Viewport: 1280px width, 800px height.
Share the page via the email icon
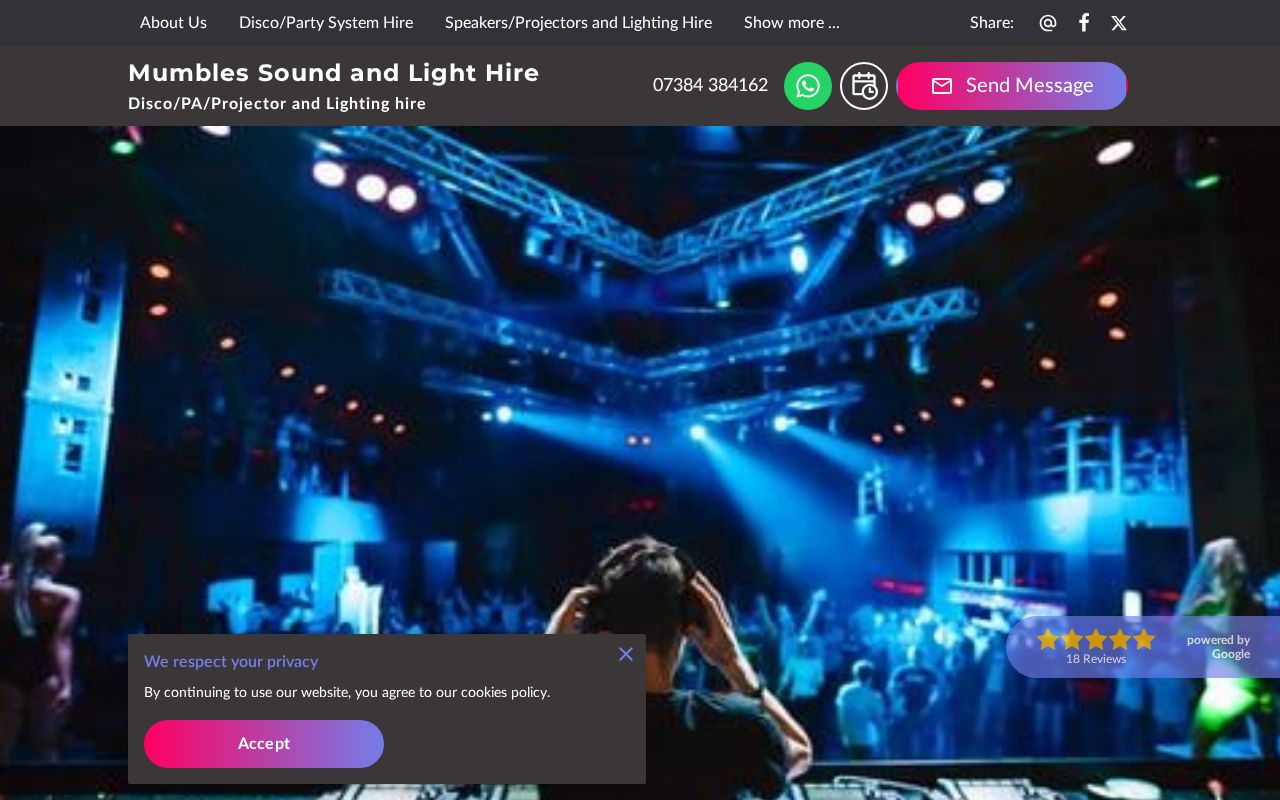coord(1048,23)
